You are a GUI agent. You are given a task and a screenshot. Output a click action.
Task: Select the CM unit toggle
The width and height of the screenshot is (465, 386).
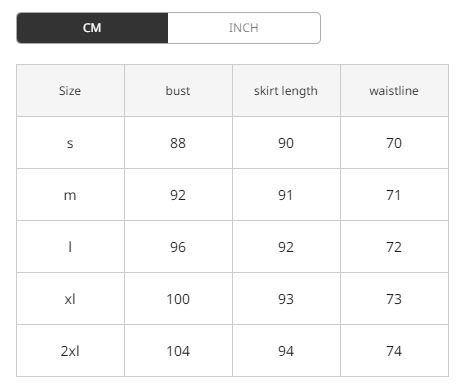point(92,28)
